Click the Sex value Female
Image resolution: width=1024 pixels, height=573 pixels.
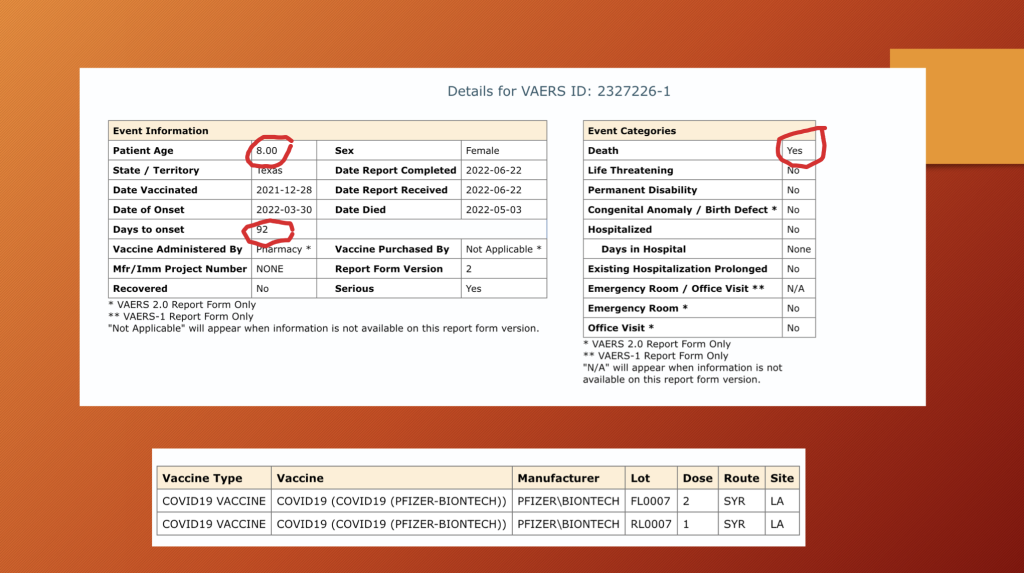(482, 151)
